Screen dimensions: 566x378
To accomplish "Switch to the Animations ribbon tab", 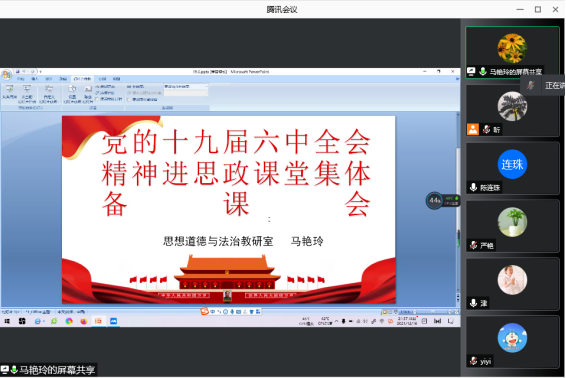I will (x=63, y=79).
